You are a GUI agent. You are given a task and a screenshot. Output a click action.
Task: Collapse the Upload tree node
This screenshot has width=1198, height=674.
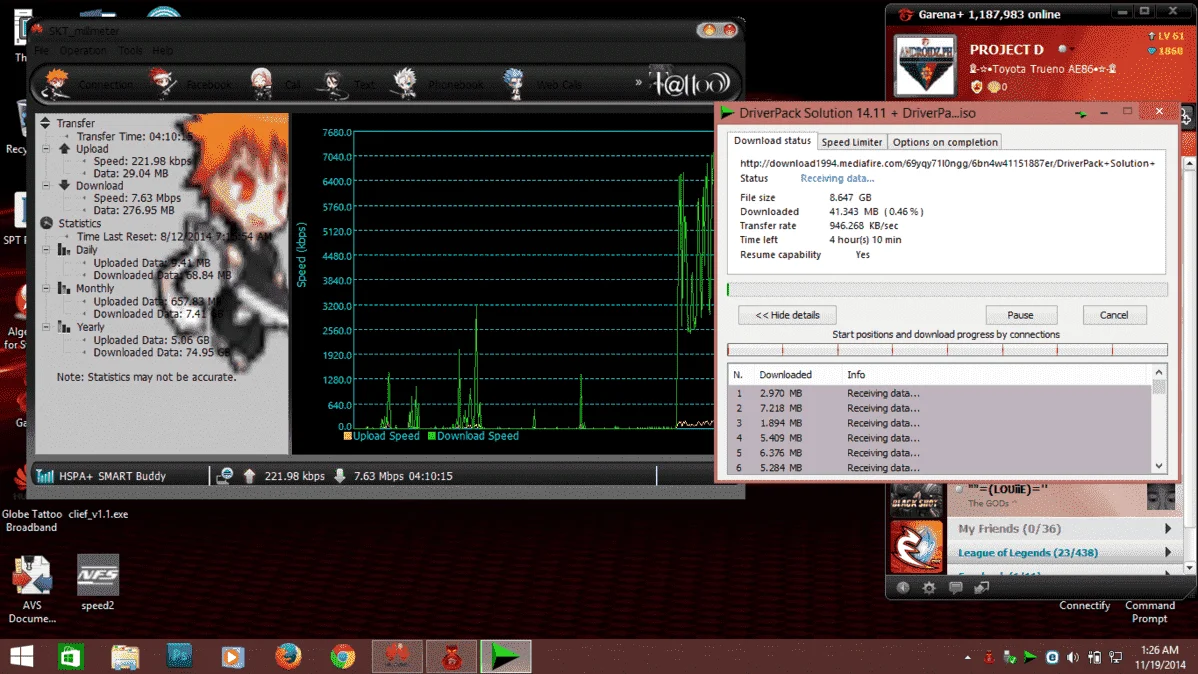[47, 149]
